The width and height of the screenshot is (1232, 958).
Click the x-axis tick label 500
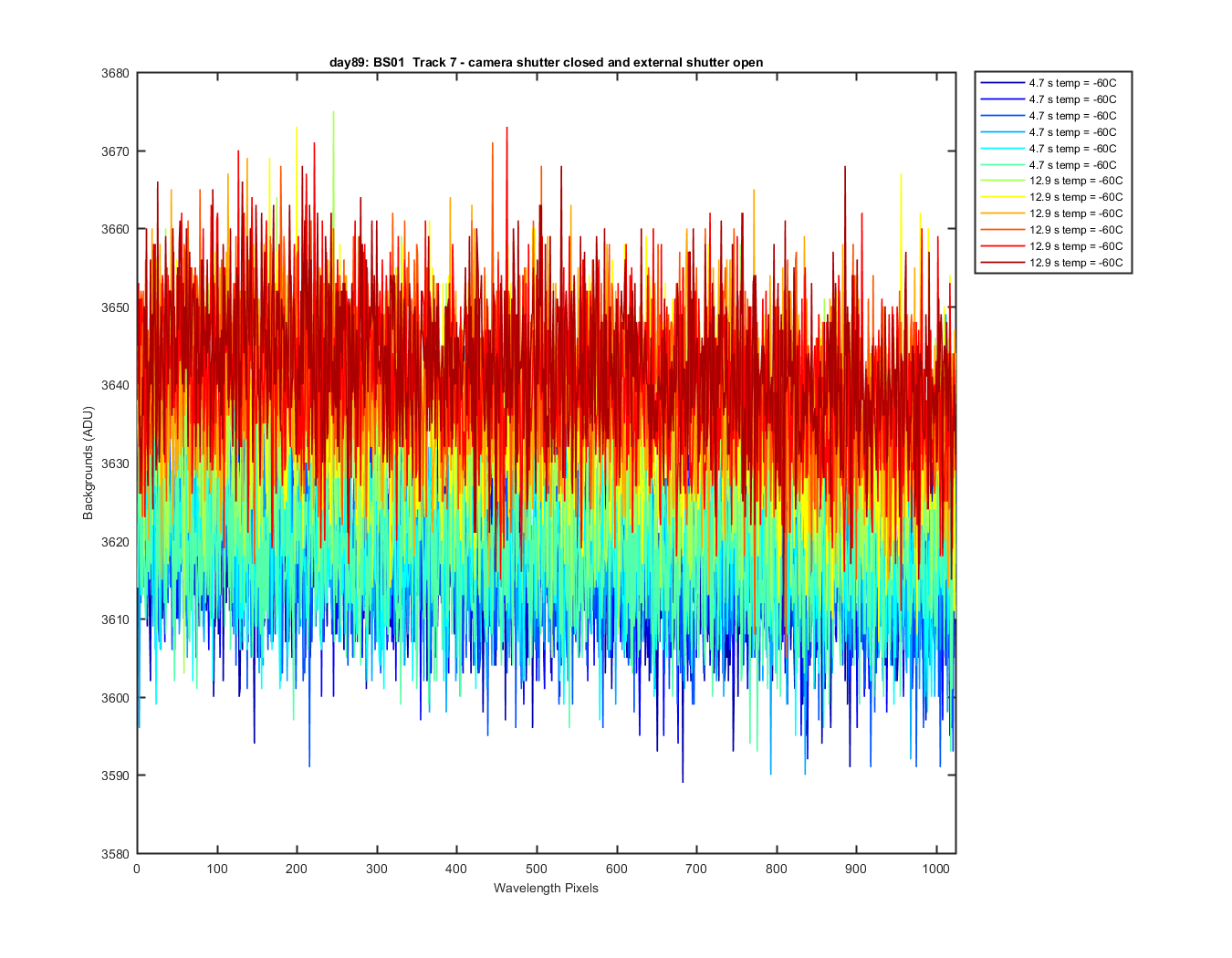point(537,869)
